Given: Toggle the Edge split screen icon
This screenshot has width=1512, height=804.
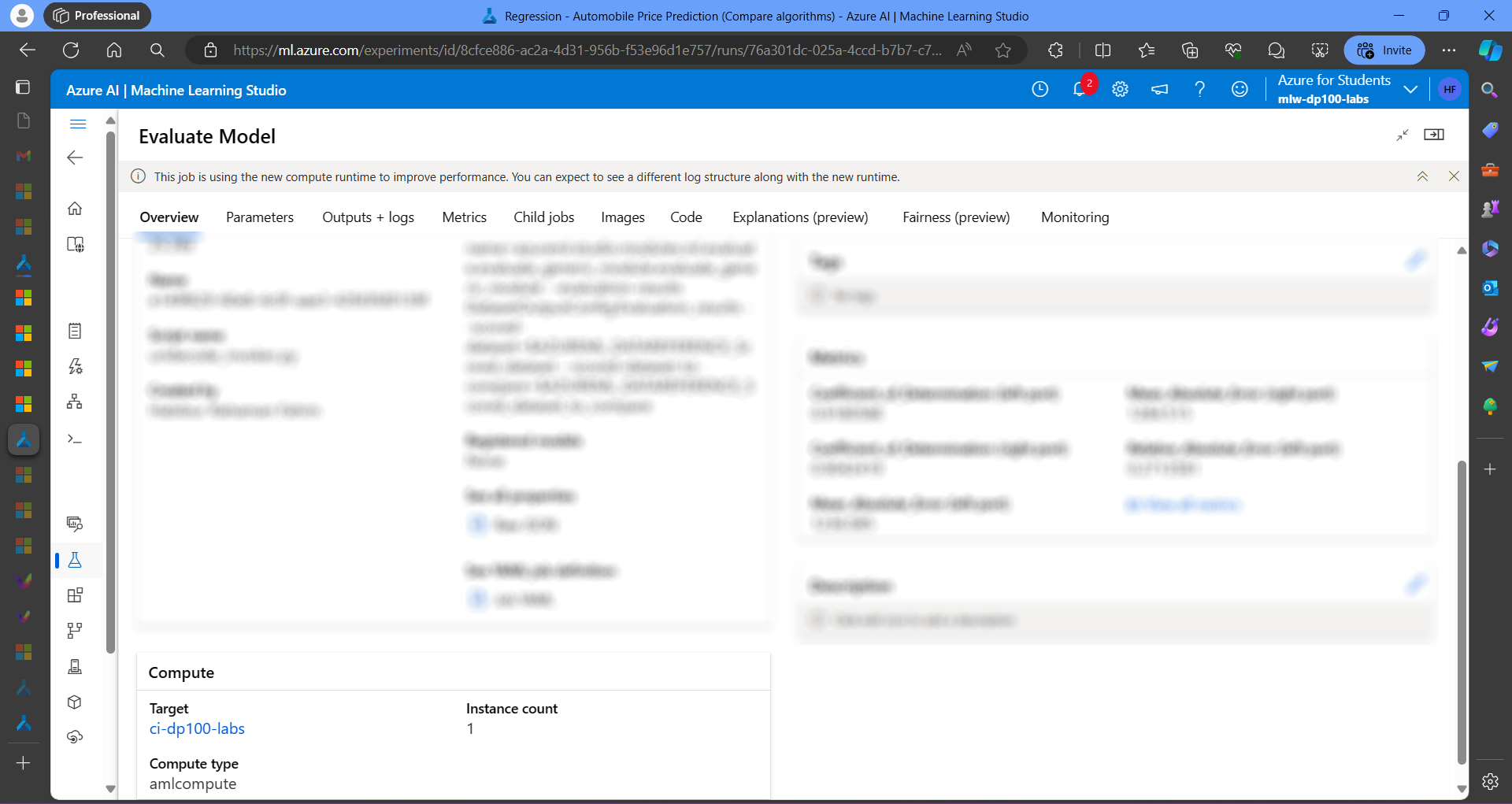Looking at the screenshot, I should 1102,50.
